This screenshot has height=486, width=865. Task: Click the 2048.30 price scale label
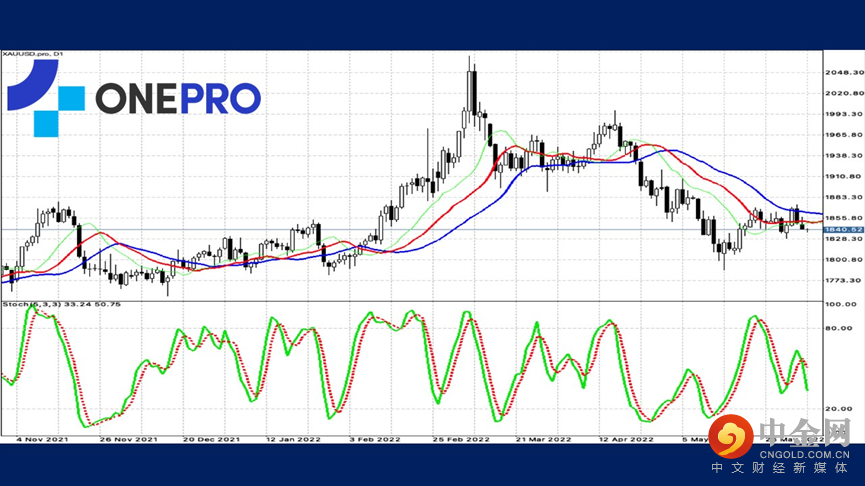click(x=844, y=72)
